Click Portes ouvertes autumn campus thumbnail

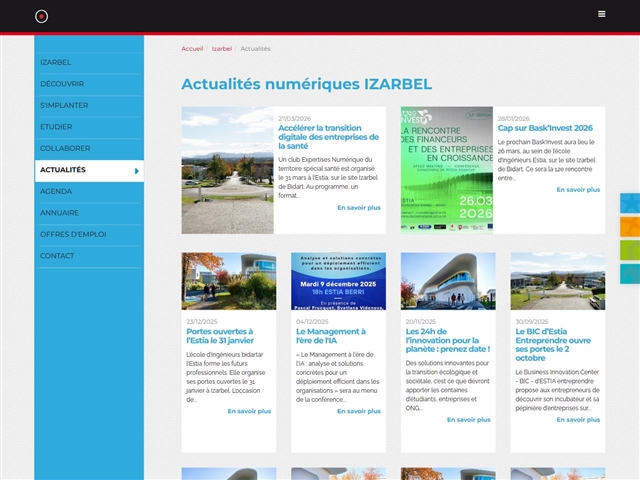[x=229, y=281]
